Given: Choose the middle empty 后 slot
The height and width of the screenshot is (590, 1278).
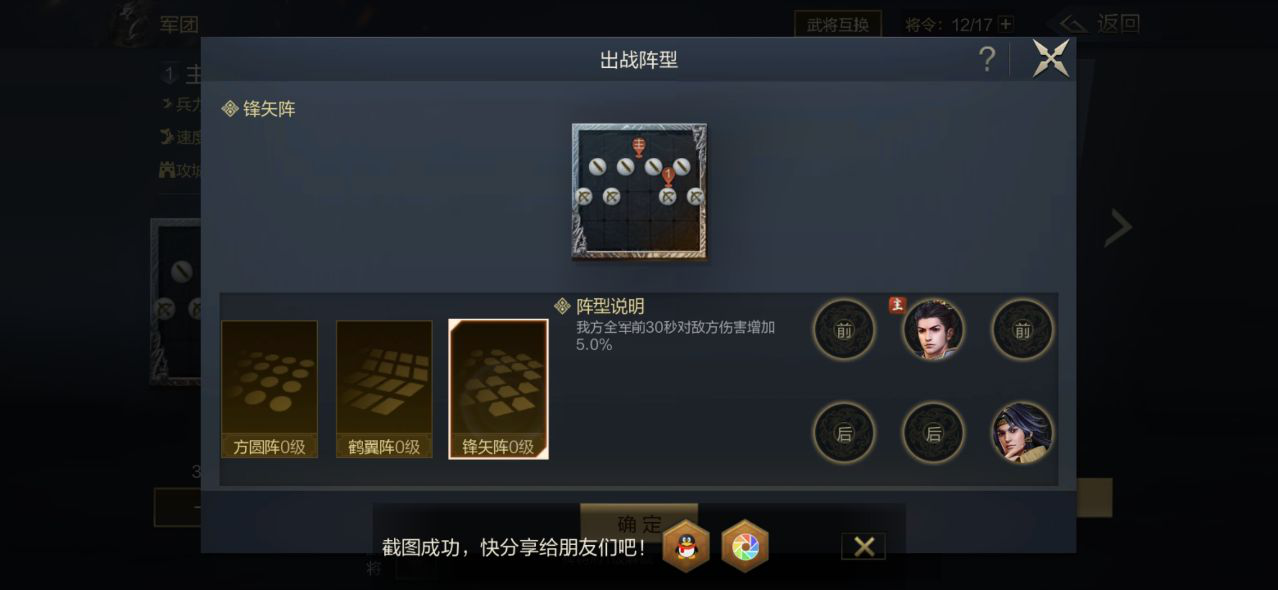Looking at the screenshot, I should tap(933, 433).
